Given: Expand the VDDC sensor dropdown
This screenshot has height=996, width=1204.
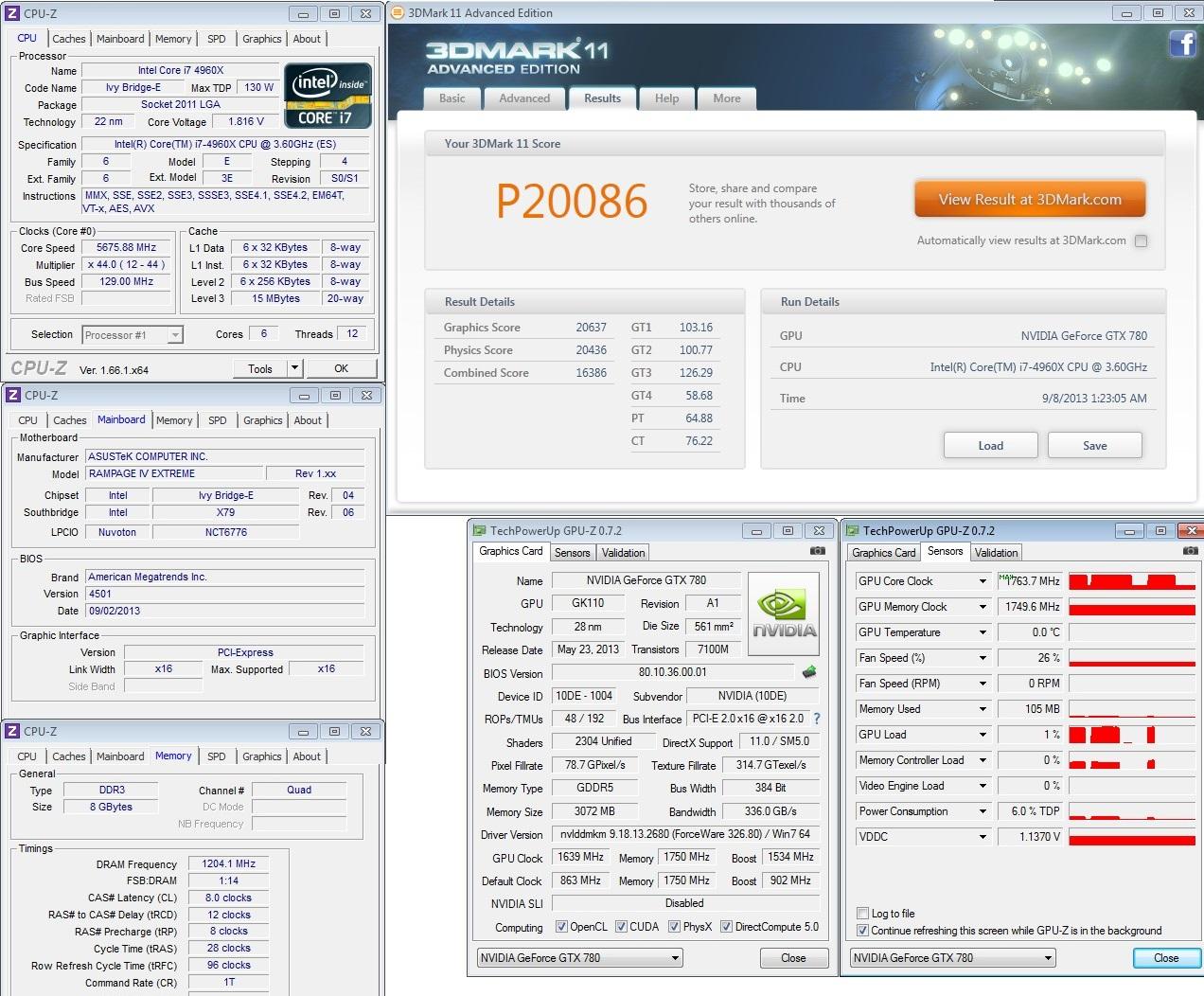Looking at the screenshot, I should pos(983,837).
